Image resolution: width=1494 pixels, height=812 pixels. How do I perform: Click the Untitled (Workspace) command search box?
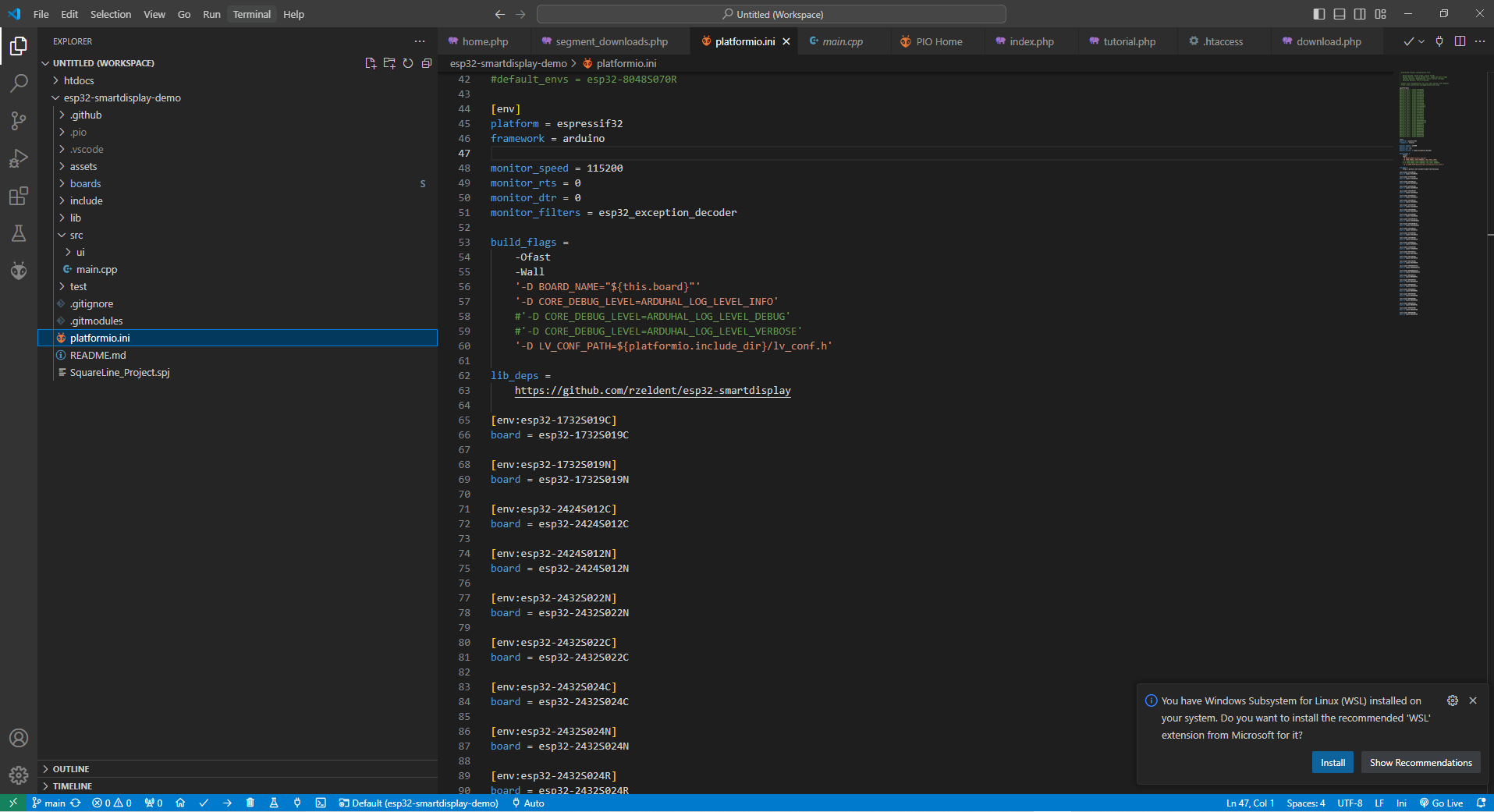pos(772,14)
